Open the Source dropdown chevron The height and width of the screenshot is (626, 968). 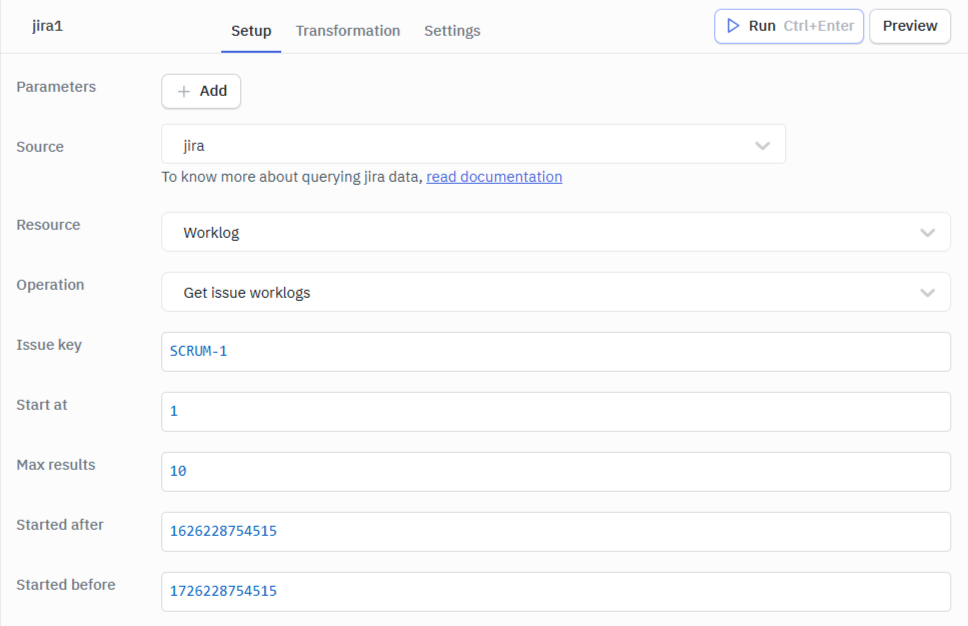[x=762, y=146]
